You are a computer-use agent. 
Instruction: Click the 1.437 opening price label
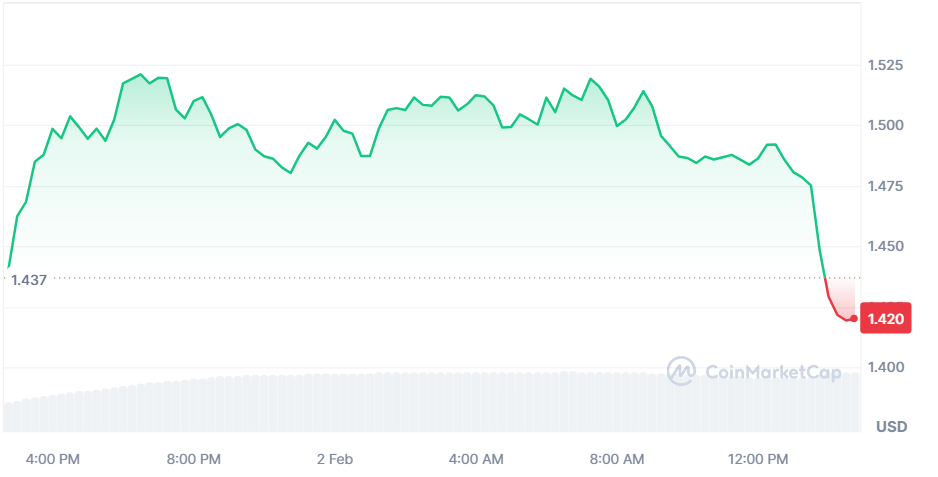[29, 280]
